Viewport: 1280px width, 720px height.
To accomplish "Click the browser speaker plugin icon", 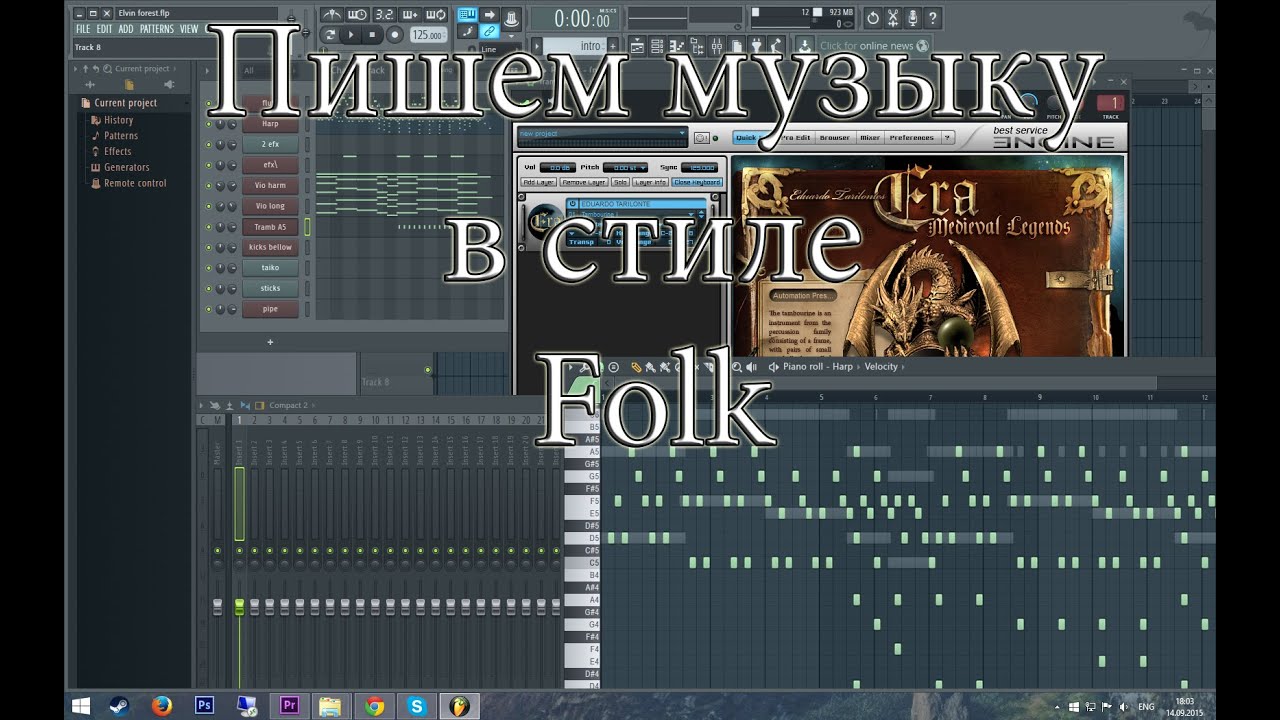I will tap(168, 85).
